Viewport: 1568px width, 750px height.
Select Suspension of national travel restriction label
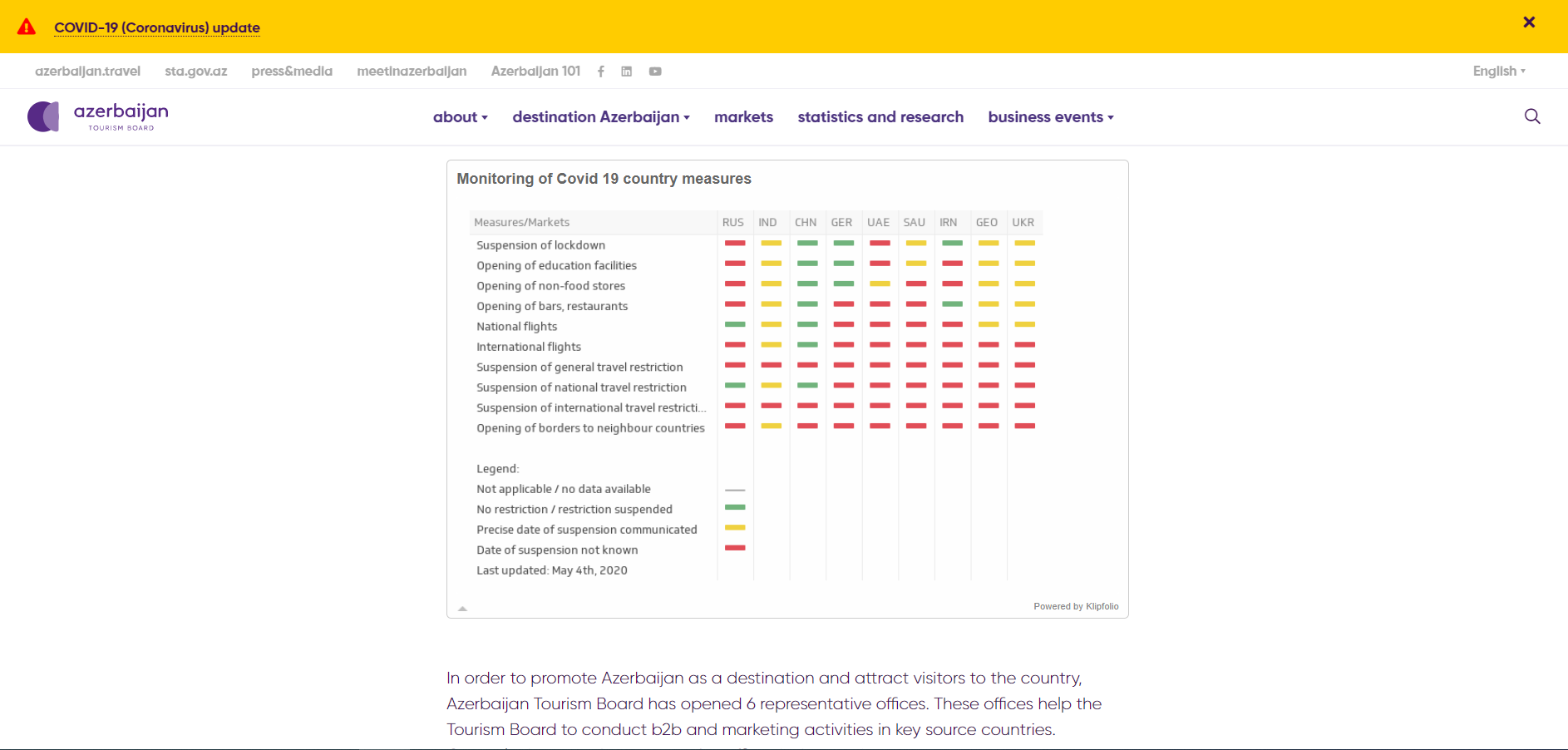[581, 387]
